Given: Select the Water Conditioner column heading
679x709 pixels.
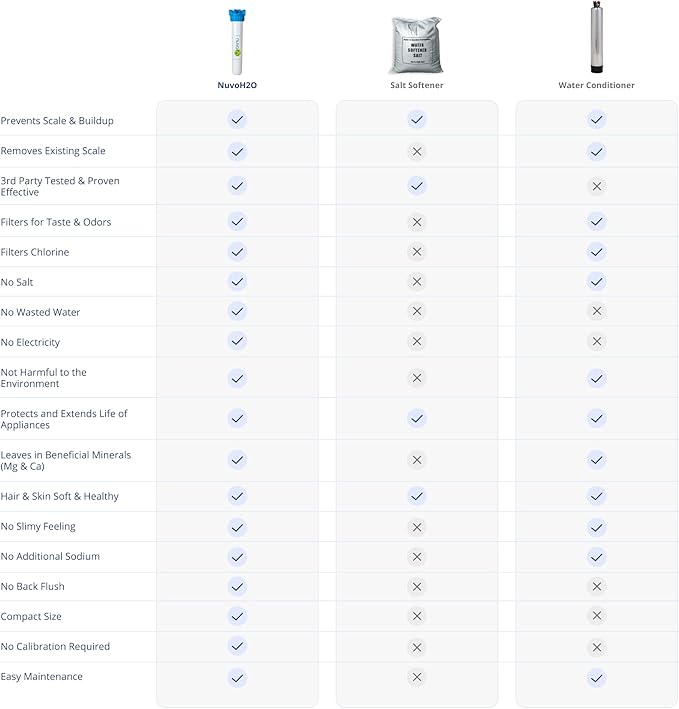Looking at the screenshot, I should point(596,86).
